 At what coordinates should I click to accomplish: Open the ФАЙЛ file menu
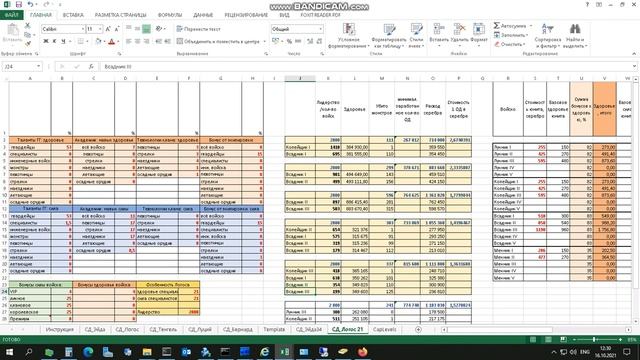[x=11, y=15]
